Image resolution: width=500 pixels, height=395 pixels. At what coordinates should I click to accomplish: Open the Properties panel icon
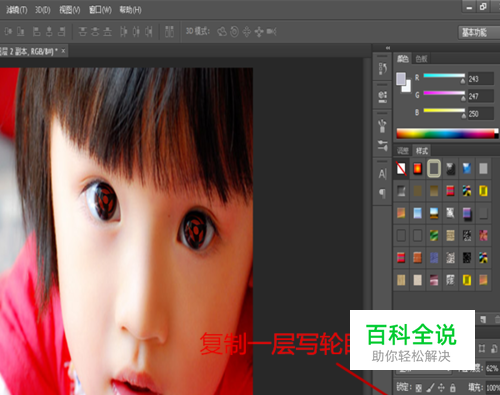pos(383,97)
